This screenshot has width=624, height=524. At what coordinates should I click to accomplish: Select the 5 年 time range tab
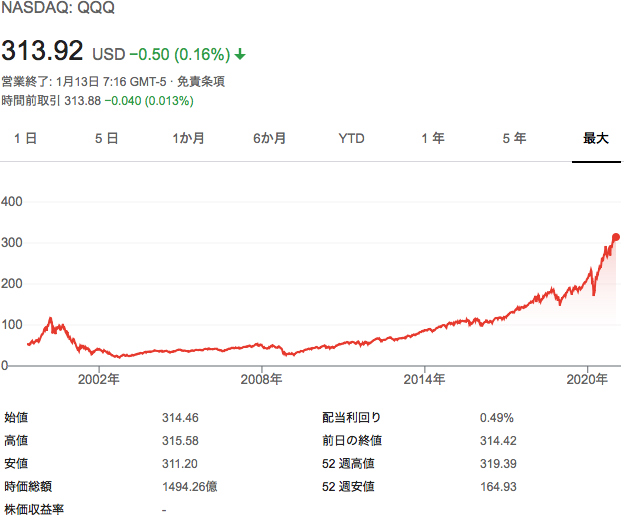[514, 138]
